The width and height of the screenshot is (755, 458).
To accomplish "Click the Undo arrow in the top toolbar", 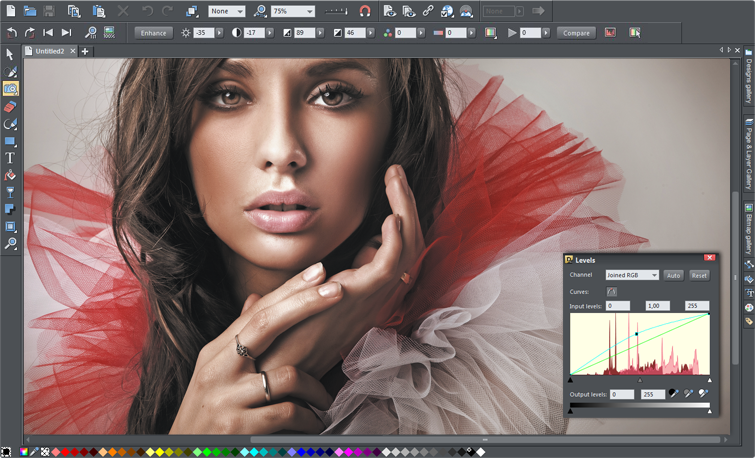I will point(147,11).
